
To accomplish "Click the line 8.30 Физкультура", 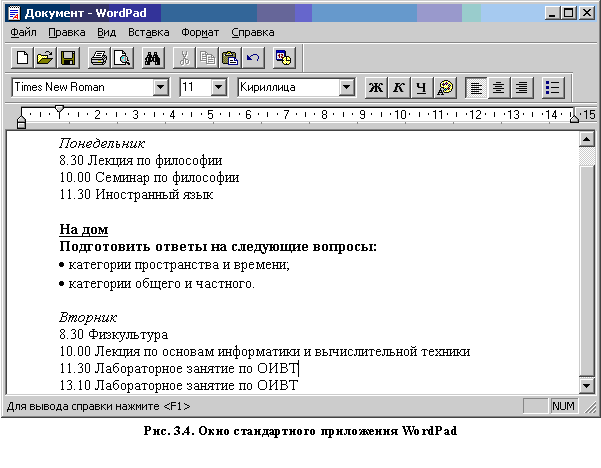I will pos(113,335).
